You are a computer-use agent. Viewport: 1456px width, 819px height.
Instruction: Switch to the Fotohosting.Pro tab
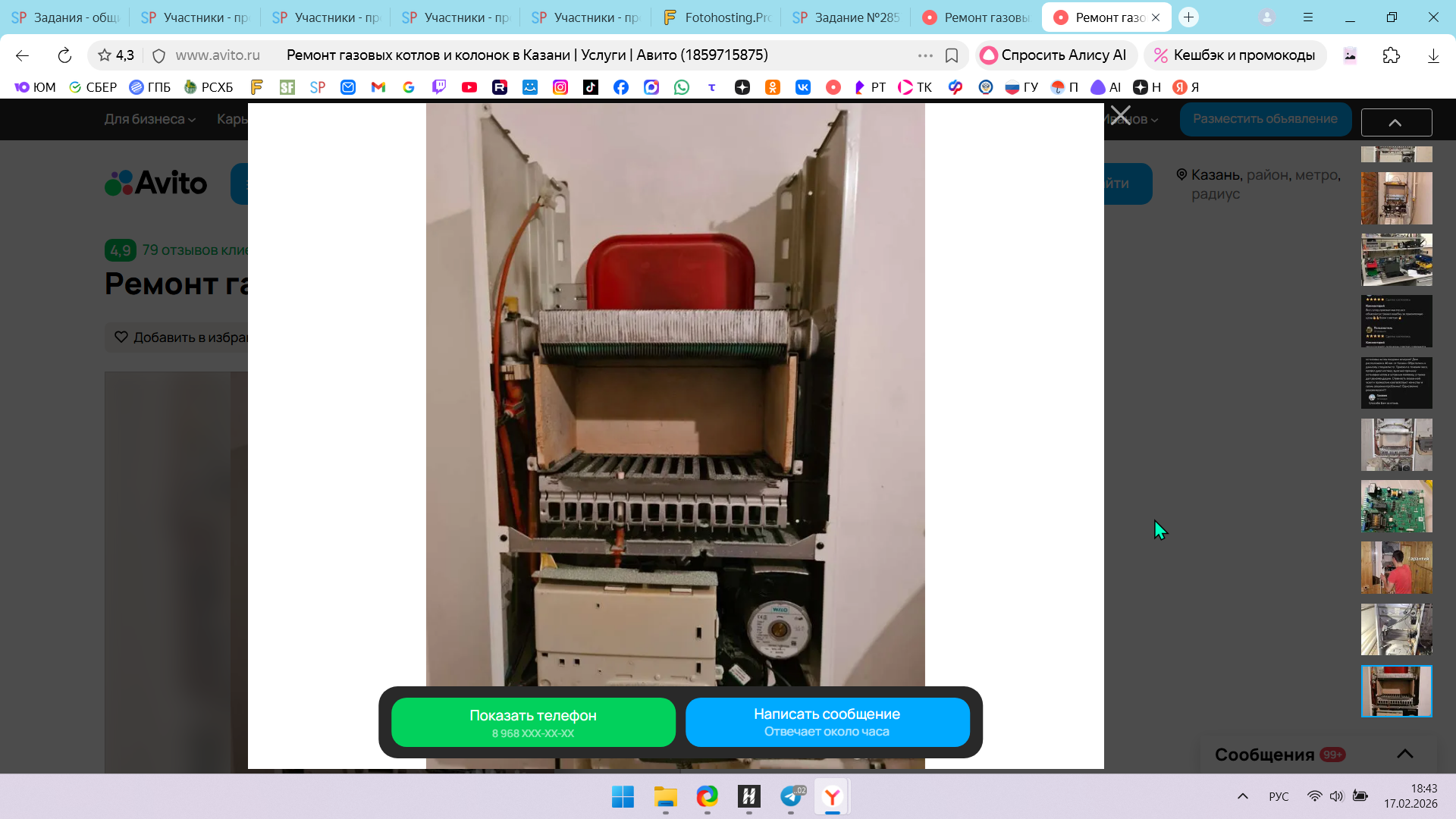pyautogui.click(x=717, y=17)
